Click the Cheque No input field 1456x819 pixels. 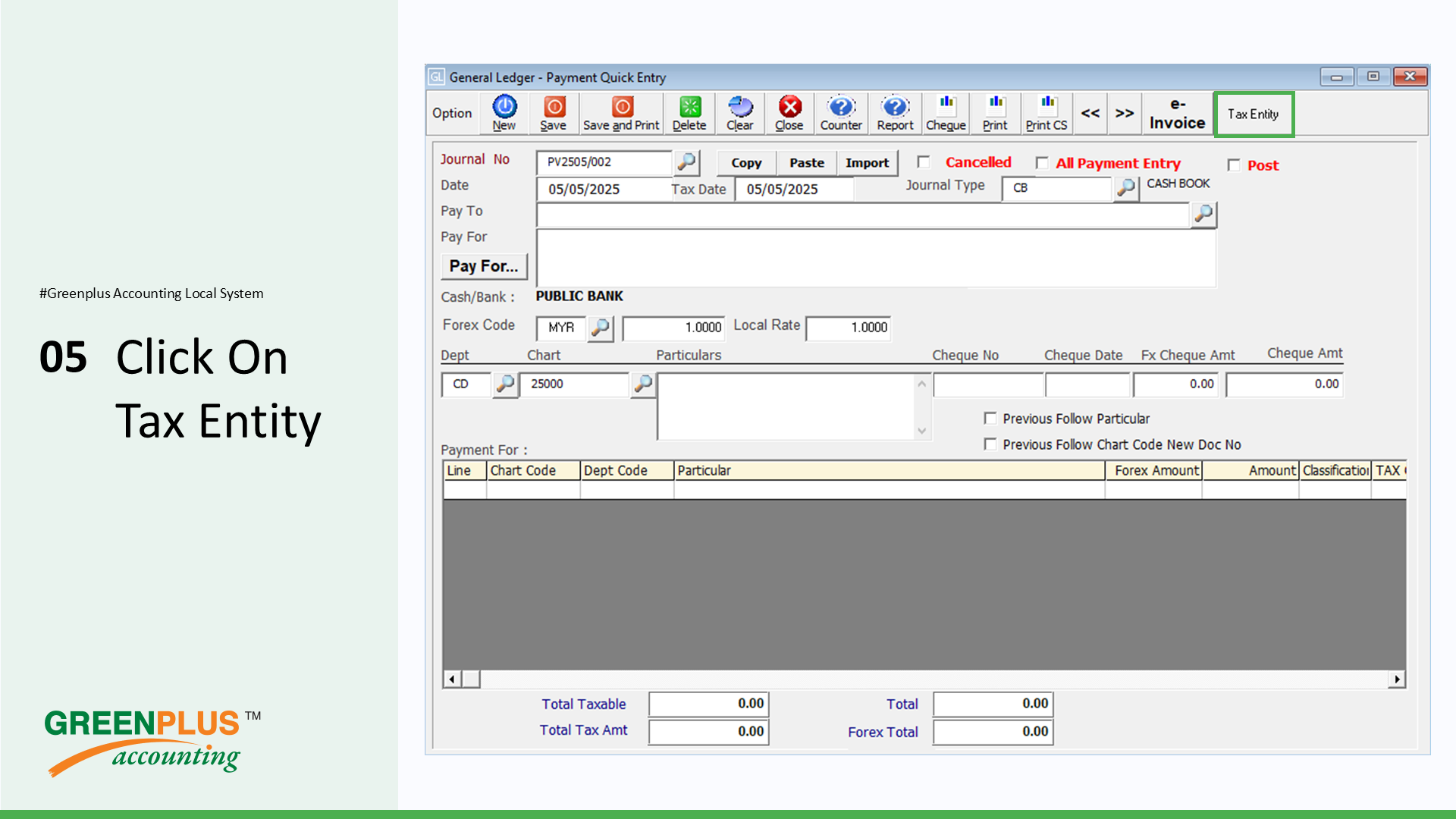pos(989,384)
